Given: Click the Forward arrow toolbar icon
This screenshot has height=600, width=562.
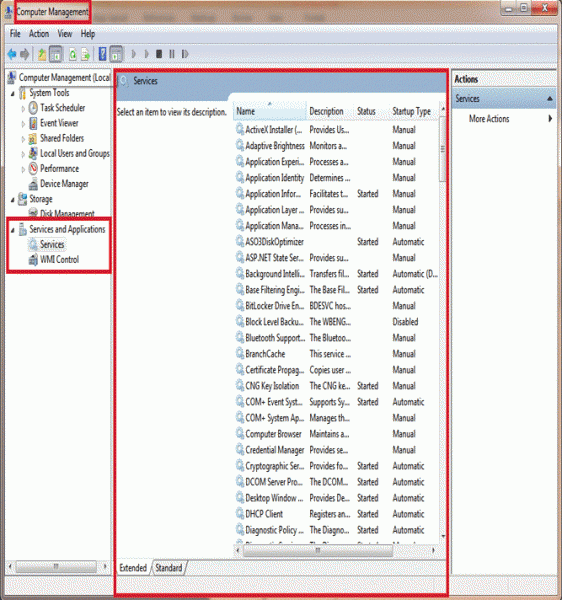Looking at the screenshot, I should 24,54.
